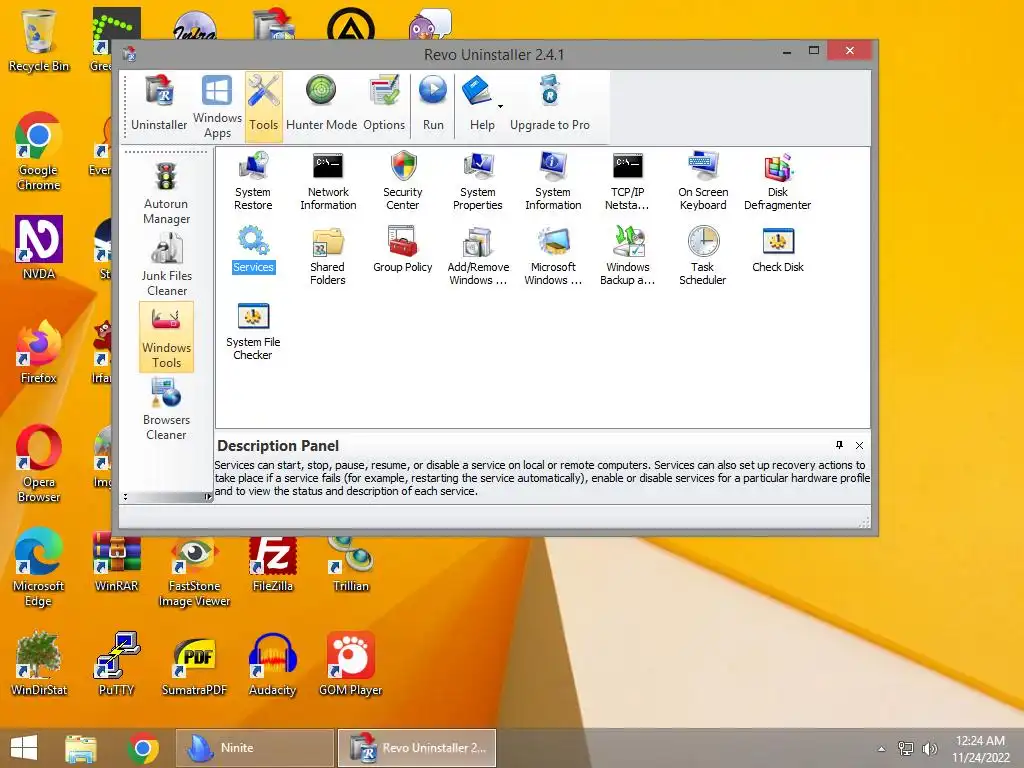
Task: Launch Disk Defragmenter
Action: coord(777,181)
